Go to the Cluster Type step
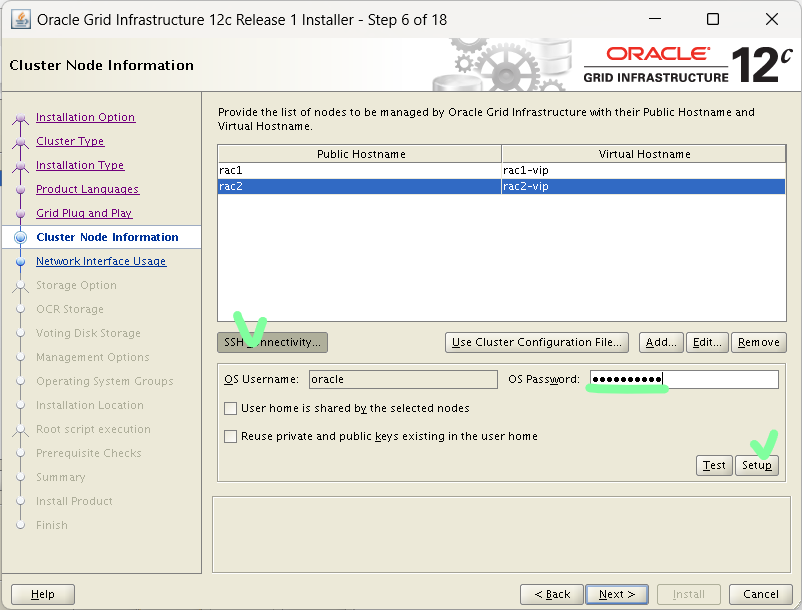 tap(70, 141)
